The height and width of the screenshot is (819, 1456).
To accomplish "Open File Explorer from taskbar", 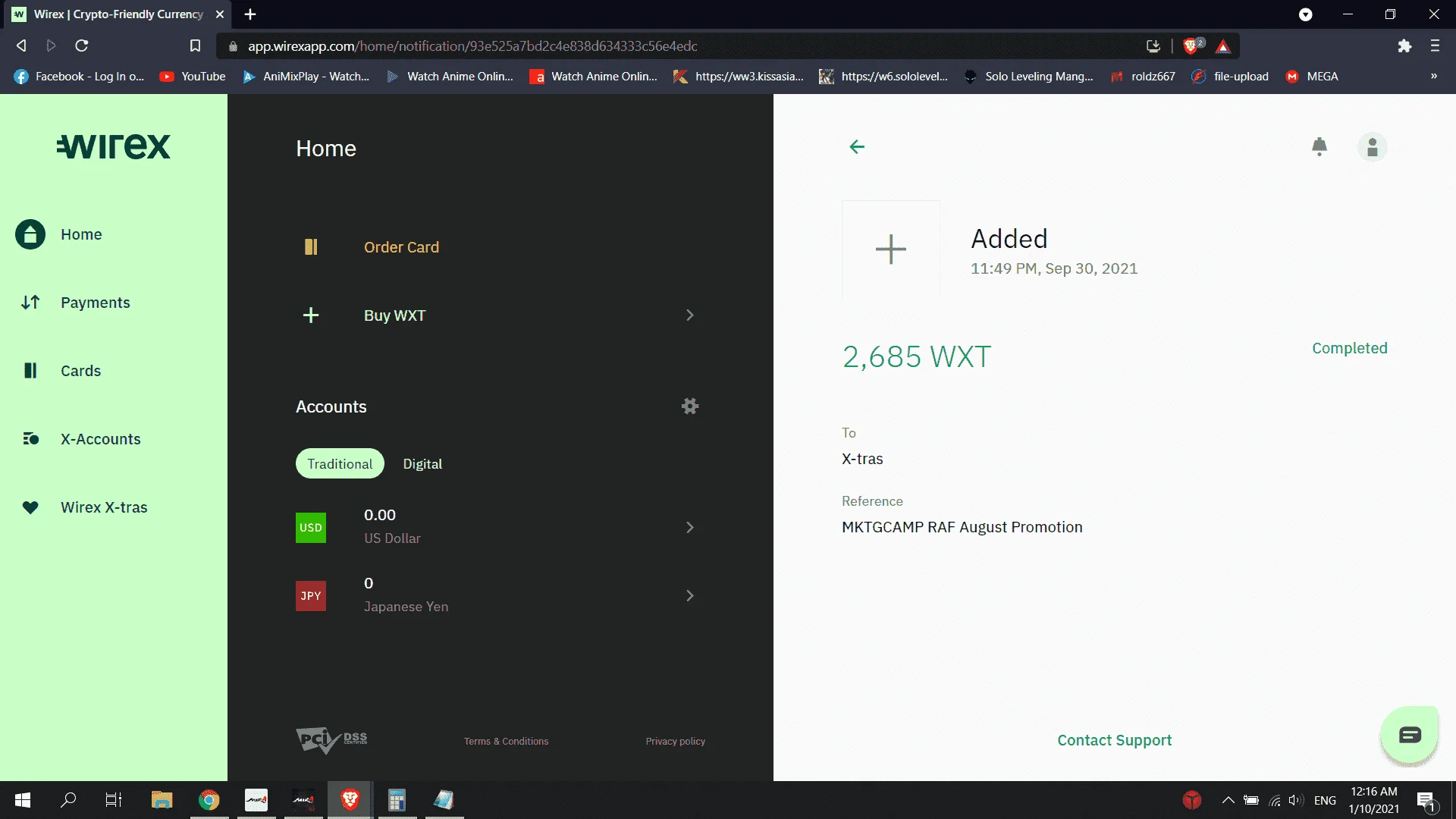I will [162, 800].
